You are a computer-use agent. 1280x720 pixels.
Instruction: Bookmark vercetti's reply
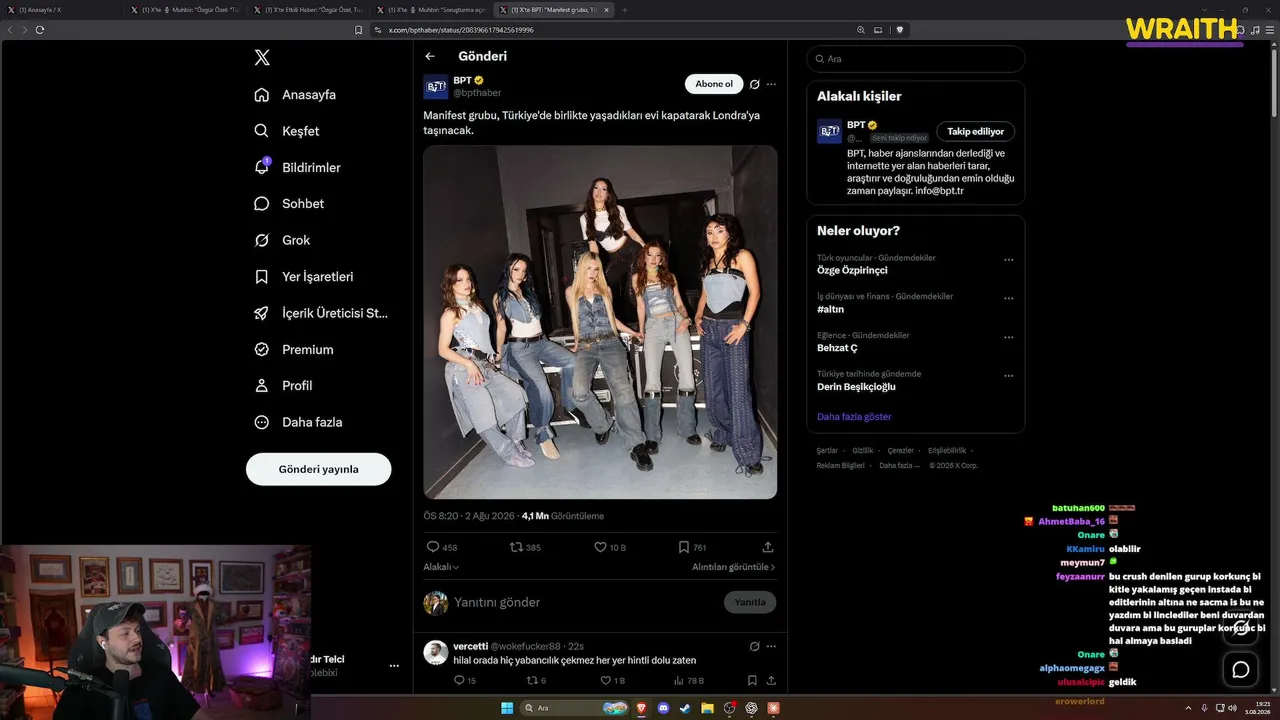click(752, 680)
